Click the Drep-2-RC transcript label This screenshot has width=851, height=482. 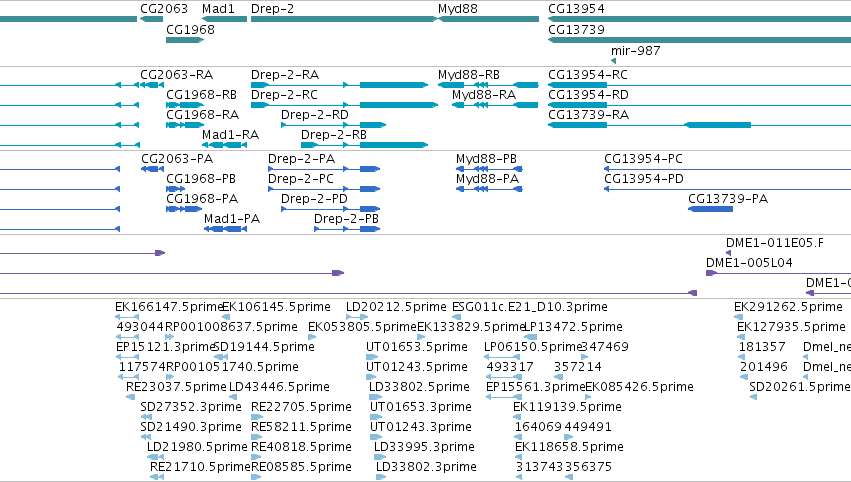click(x=284, y=95)
